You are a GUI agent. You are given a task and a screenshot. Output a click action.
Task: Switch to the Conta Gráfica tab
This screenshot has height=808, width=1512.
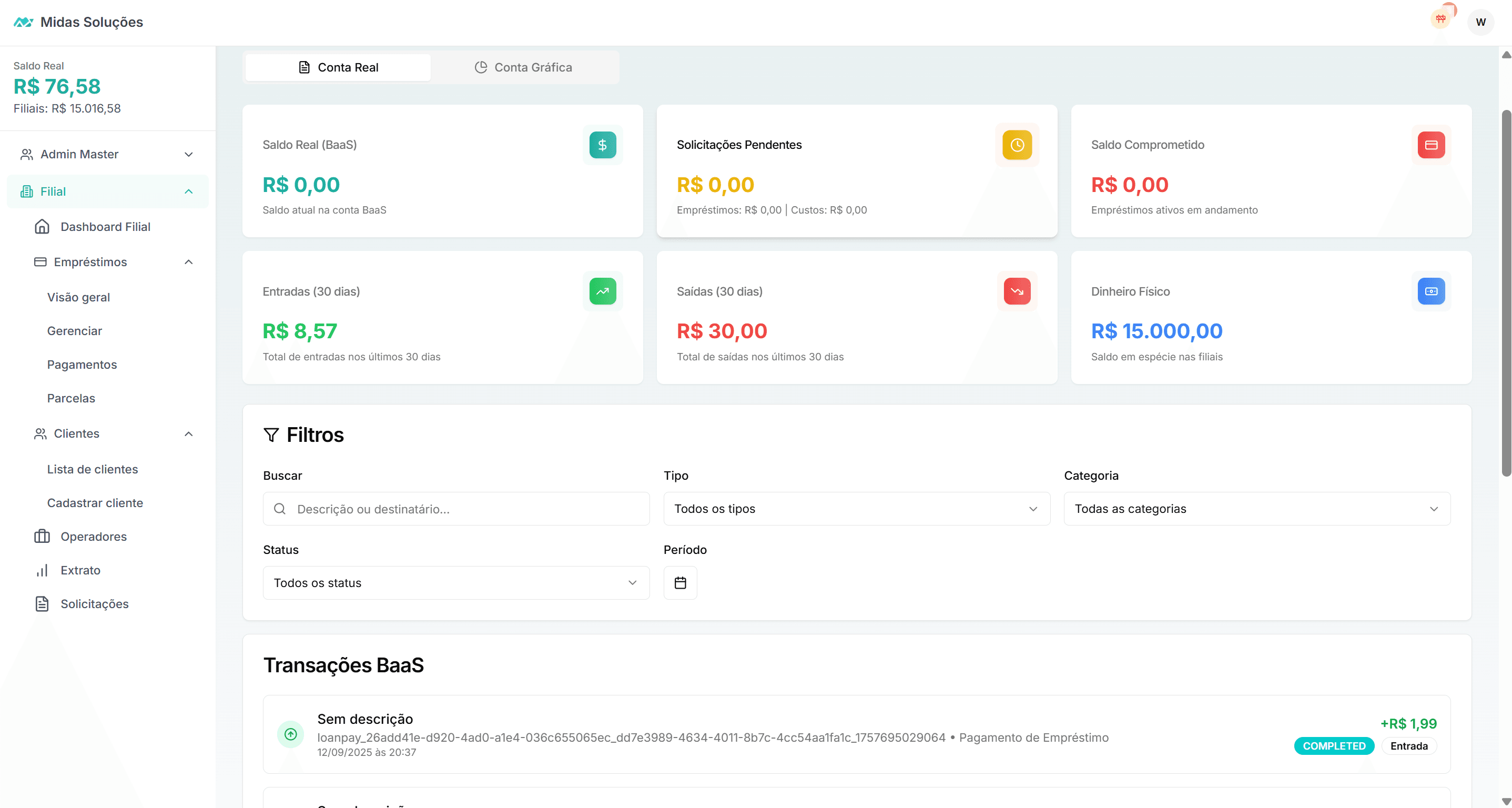[524, 67]
